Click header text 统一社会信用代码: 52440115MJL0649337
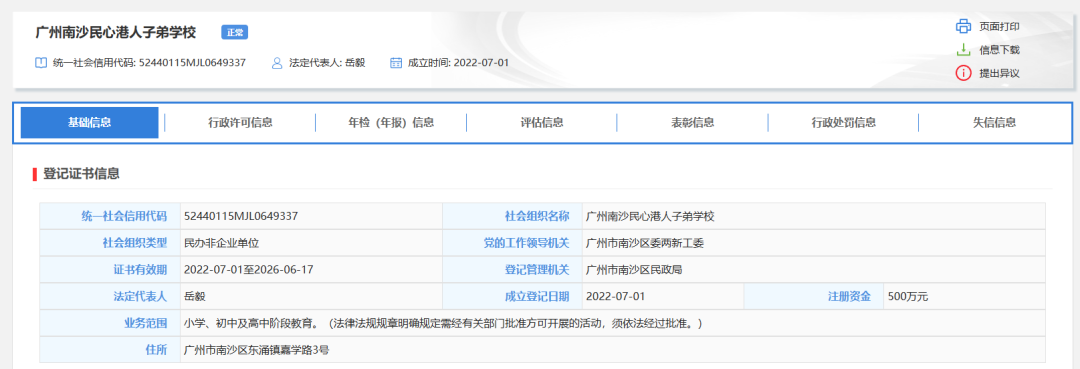 tap(149, 63)
